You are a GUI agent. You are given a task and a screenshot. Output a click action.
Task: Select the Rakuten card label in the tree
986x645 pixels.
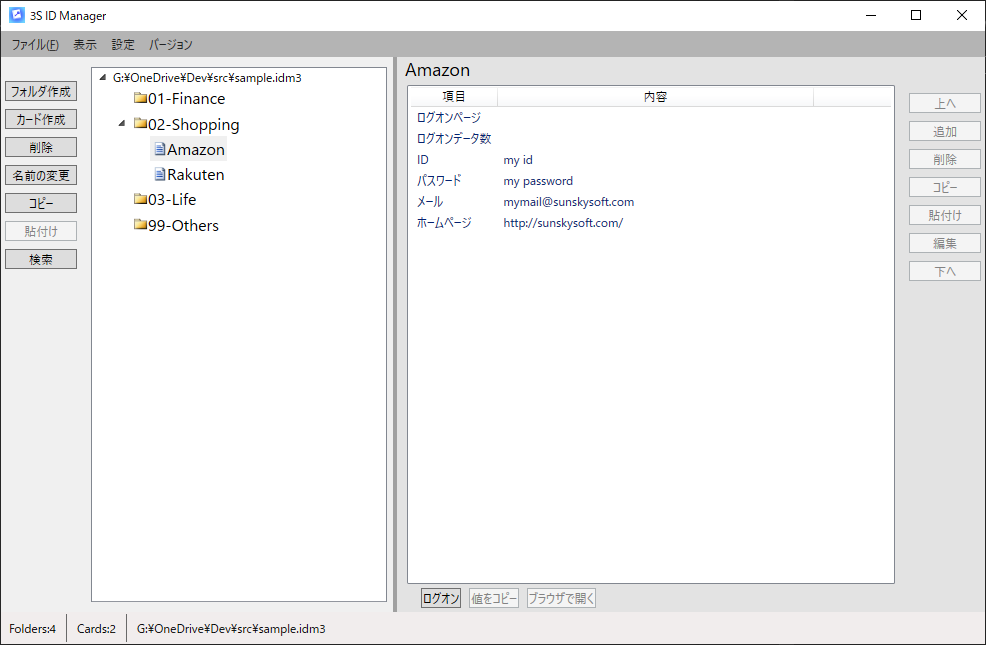(196, 175)
